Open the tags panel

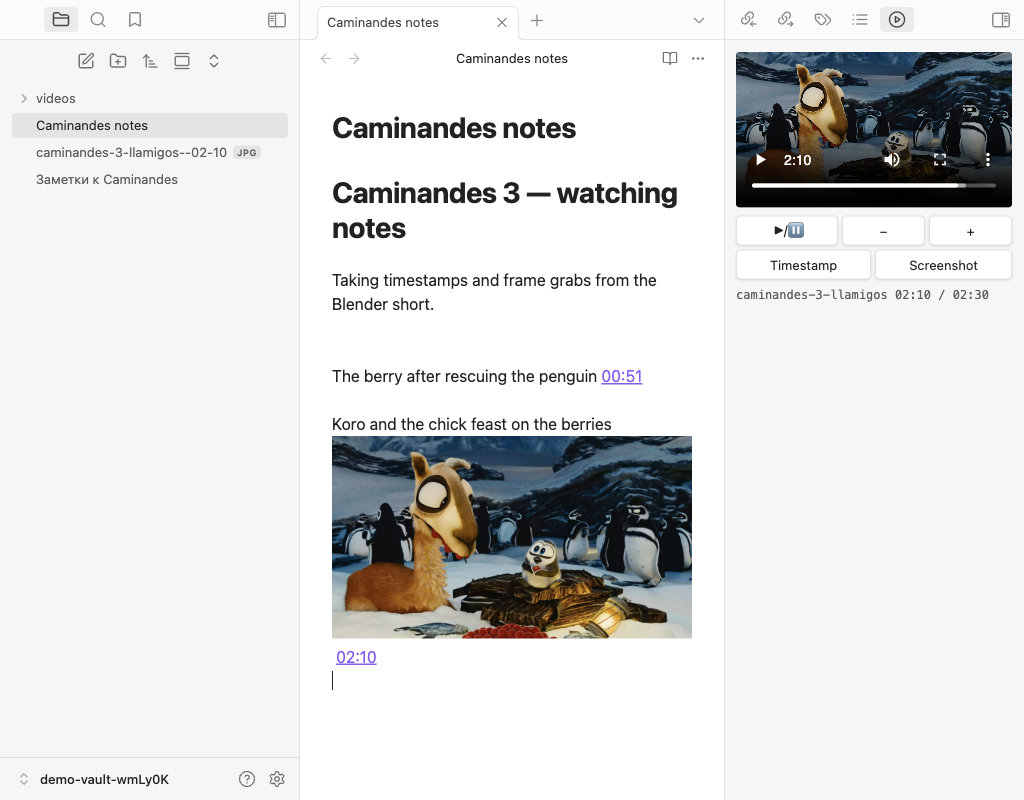coord(823,20)
